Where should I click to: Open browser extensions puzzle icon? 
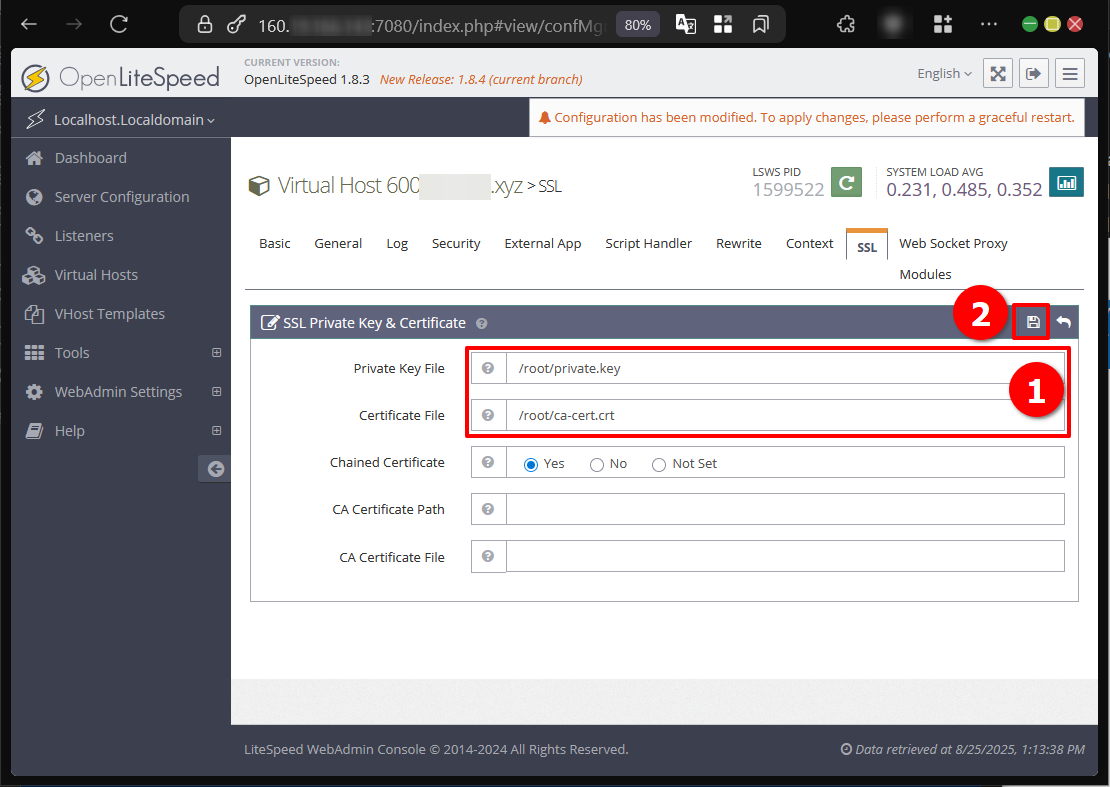(x=845, y=25)
